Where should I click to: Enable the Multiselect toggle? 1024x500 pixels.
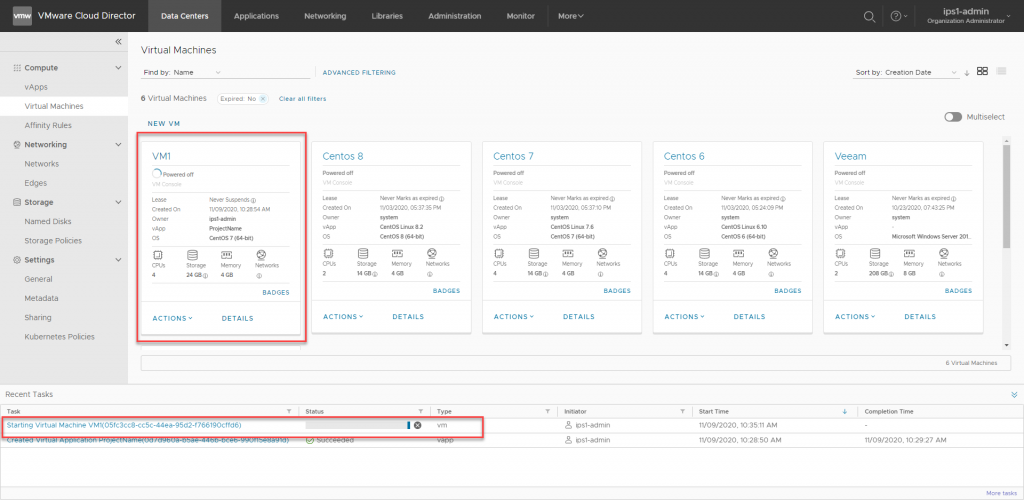(x=953, y=117)
